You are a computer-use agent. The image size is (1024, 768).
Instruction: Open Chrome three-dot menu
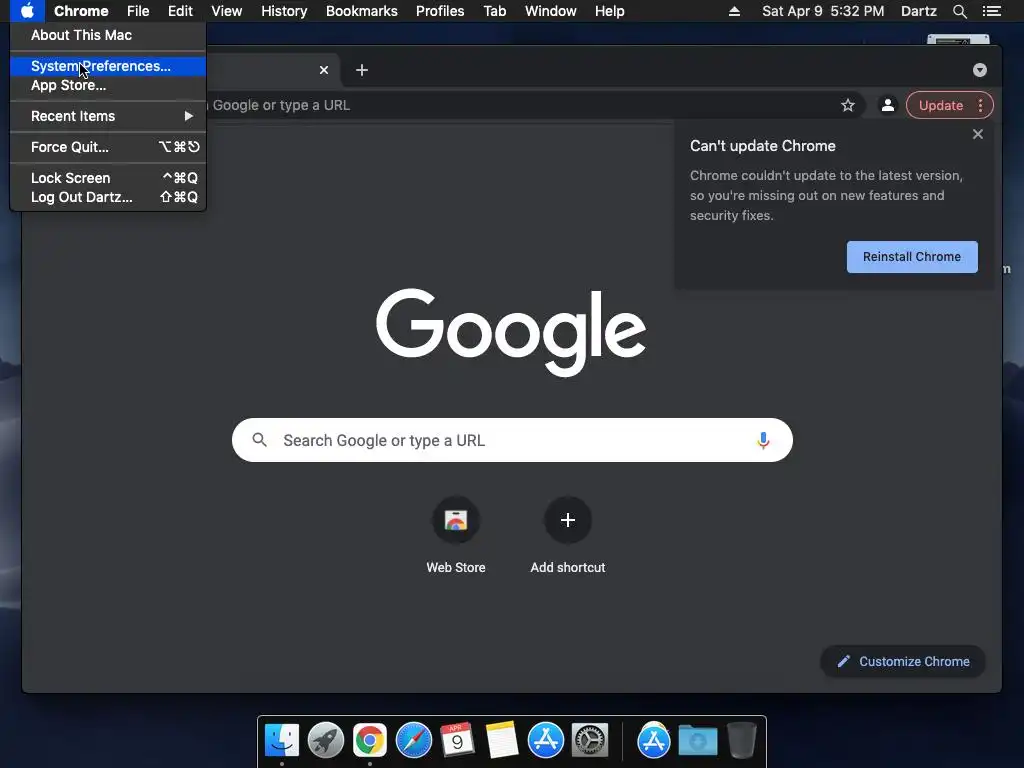coord(980,105)
